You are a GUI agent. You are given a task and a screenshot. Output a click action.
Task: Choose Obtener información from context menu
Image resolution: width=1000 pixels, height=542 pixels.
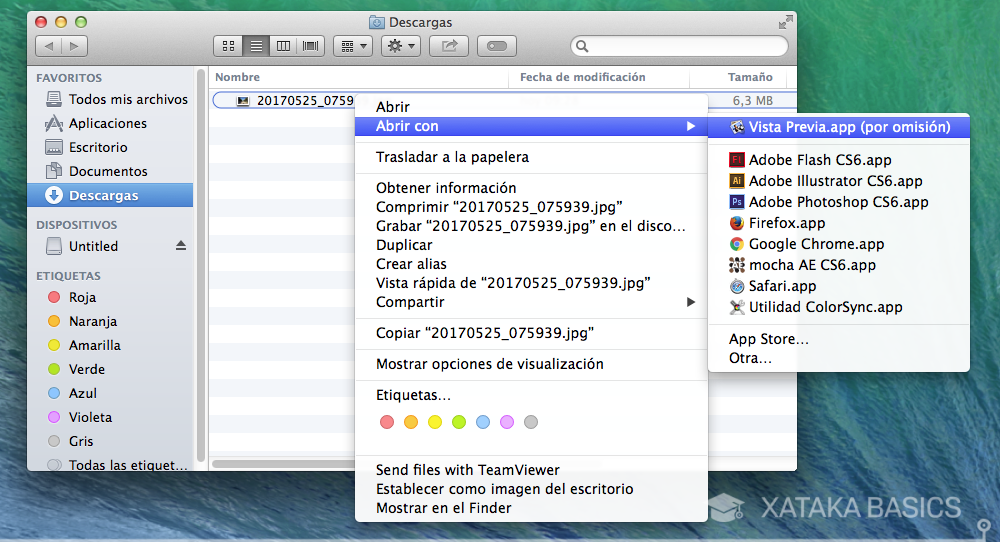pyautogui.click(x=446, y=188)
